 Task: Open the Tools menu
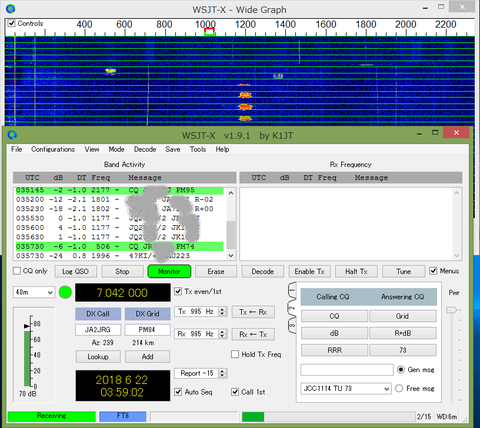coord(198,149)
